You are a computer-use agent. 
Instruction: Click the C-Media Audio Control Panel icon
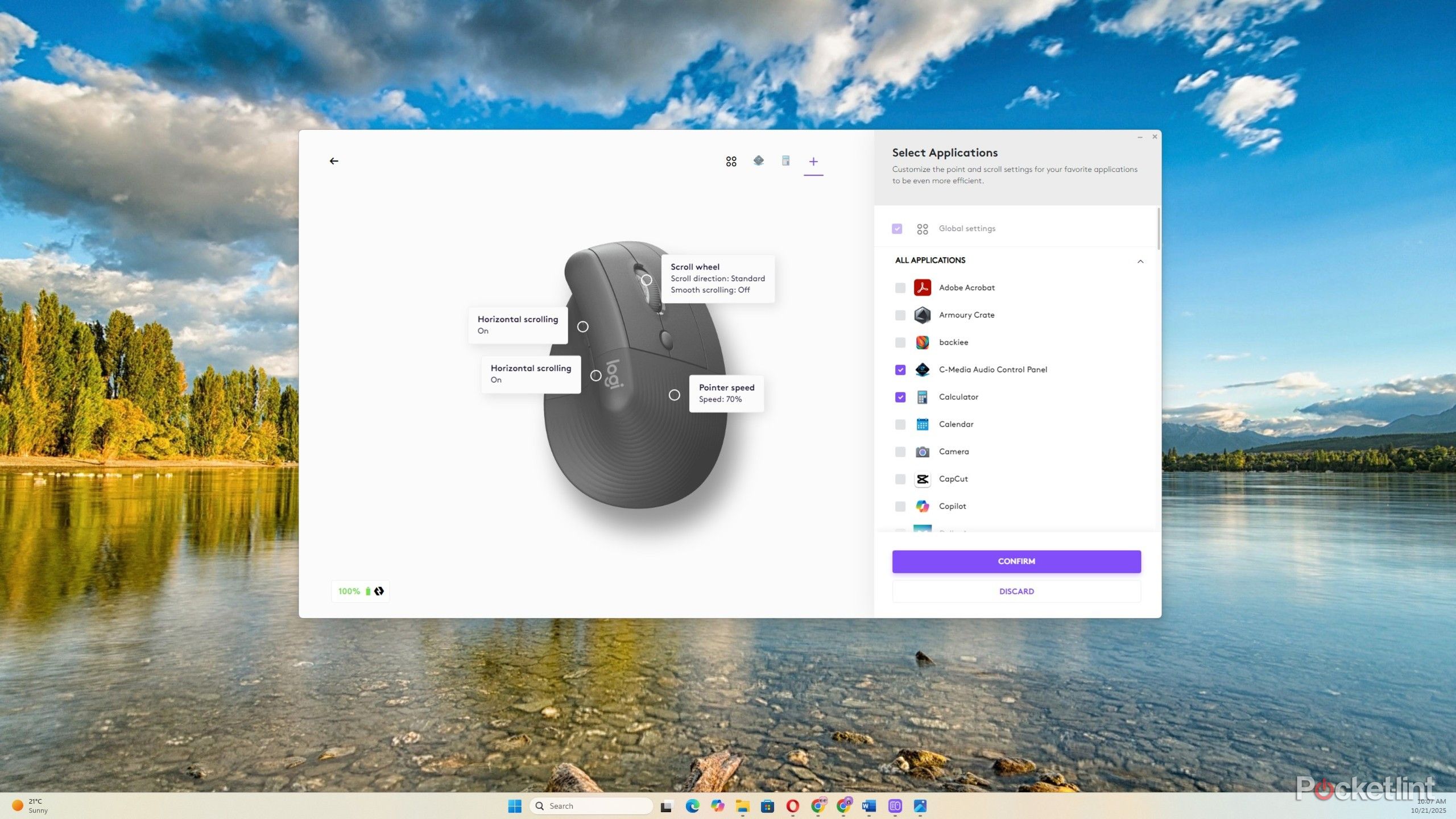pyautogui.click(x=922, y=370)
